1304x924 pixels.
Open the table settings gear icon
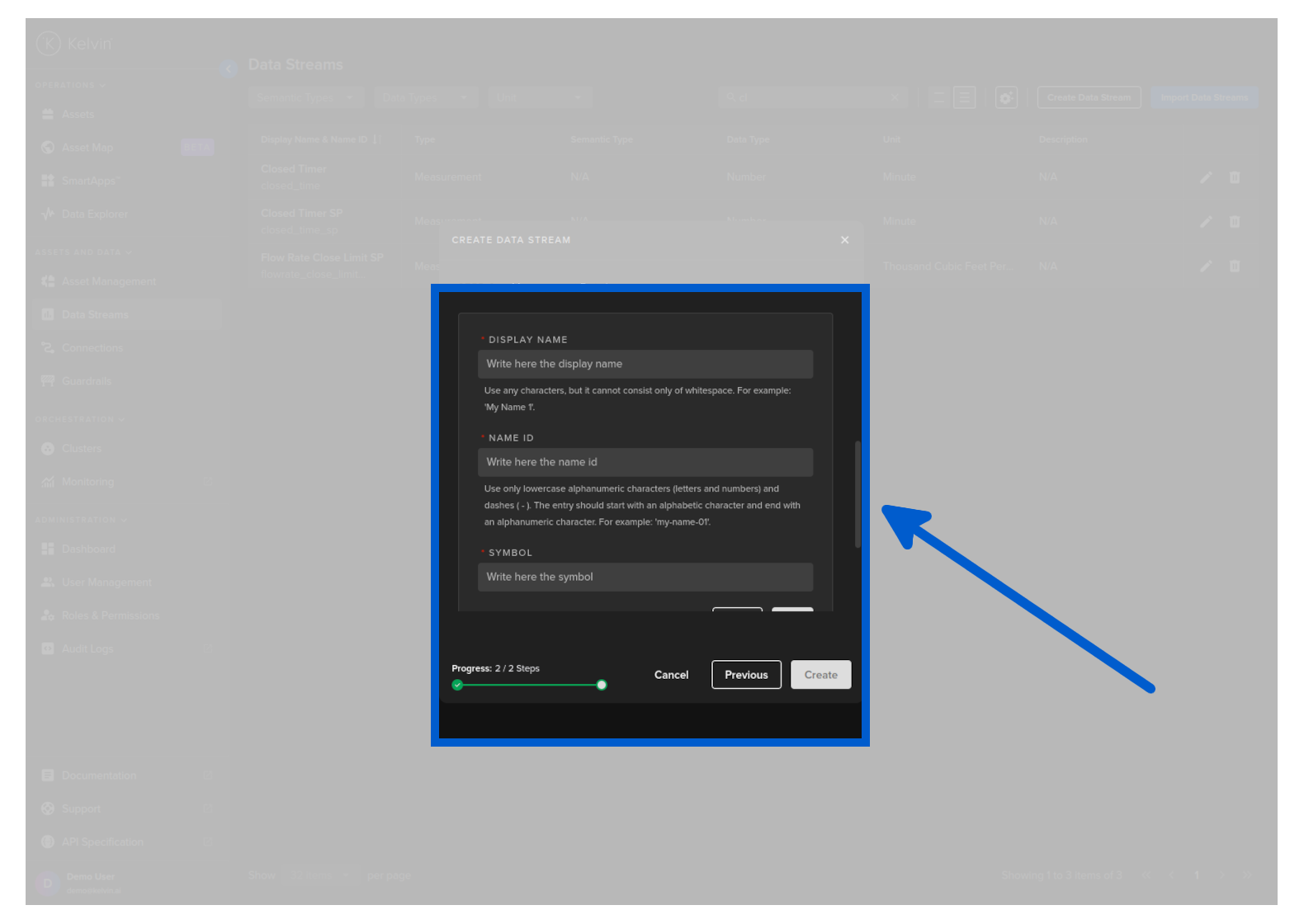click(1006, 97)
